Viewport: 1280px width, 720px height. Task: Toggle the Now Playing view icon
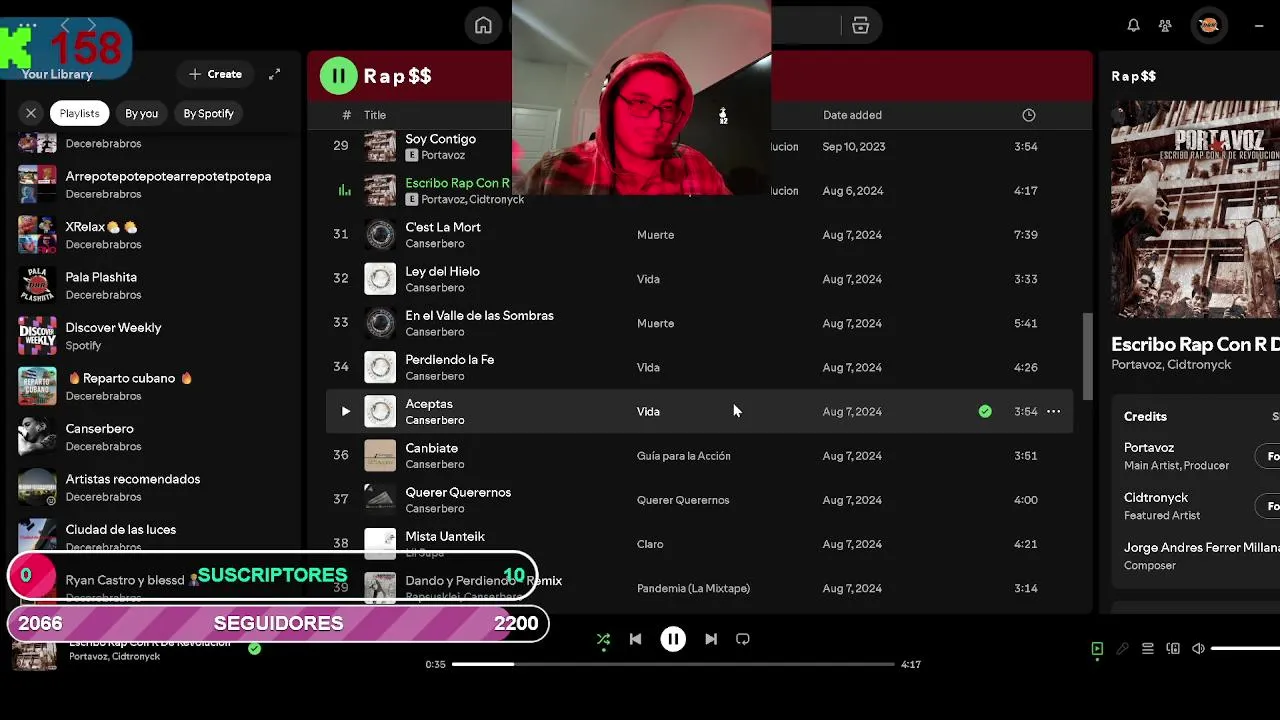pyautogui.click(x=1097, y=649)
